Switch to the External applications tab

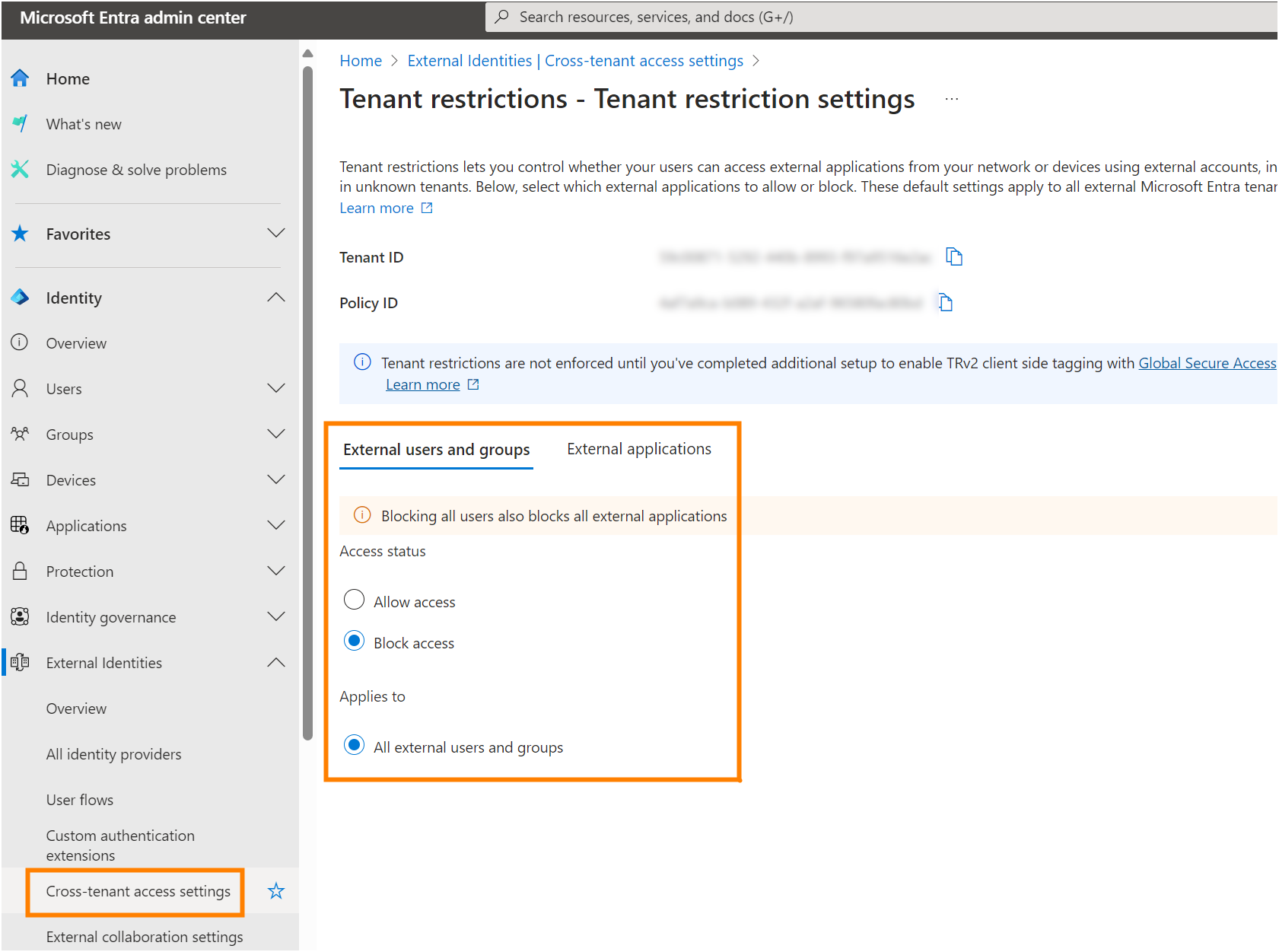point(638,448)
